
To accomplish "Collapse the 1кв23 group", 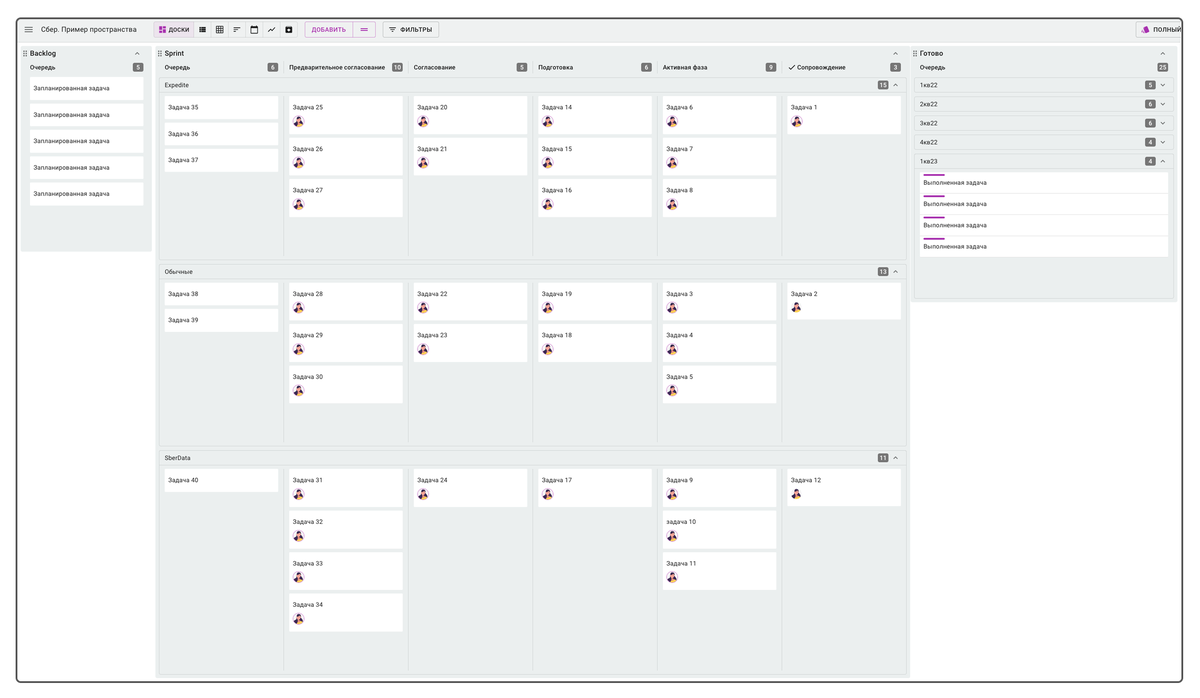I will click(x=1162, y=161).
